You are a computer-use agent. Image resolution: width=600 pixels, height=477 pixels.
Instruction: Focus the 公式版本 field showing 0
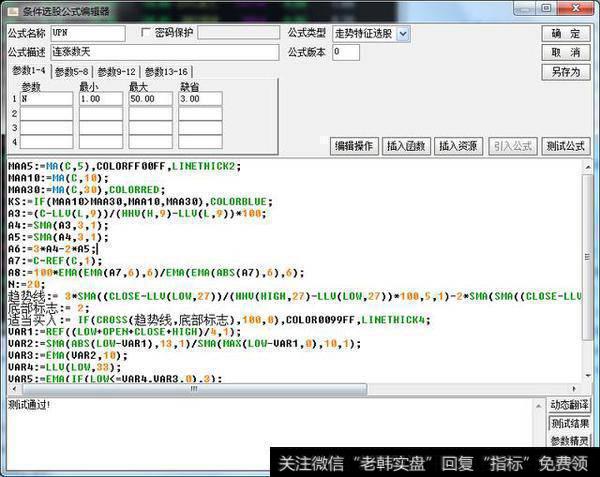click(x=346, y=52)
